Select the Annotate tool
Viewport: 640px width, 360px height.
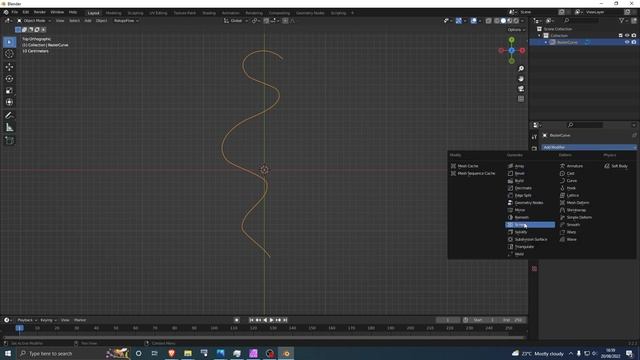coord(9,116)
